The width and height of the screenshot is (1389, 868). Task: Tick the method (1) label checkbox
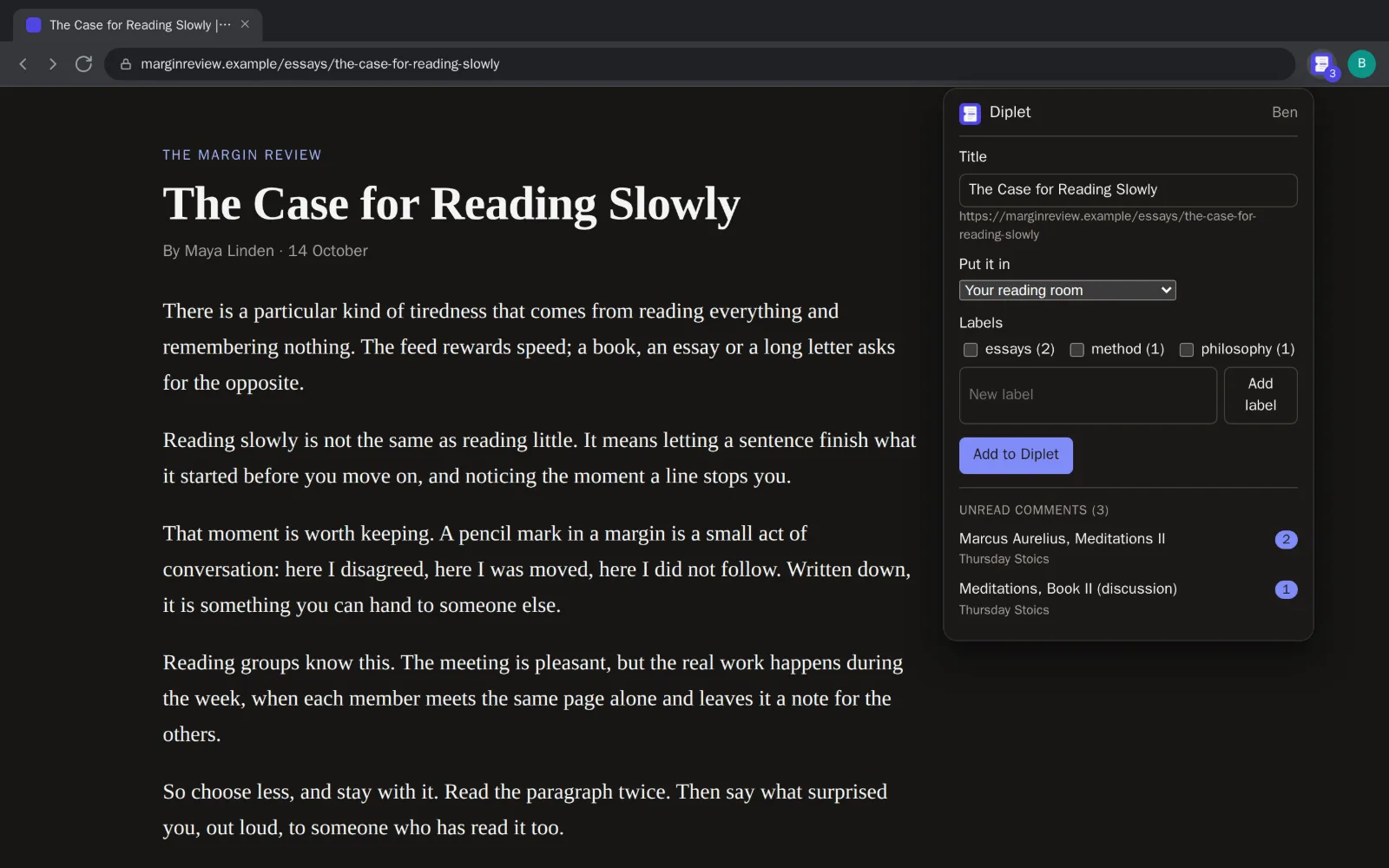(x=1076, y=350)
